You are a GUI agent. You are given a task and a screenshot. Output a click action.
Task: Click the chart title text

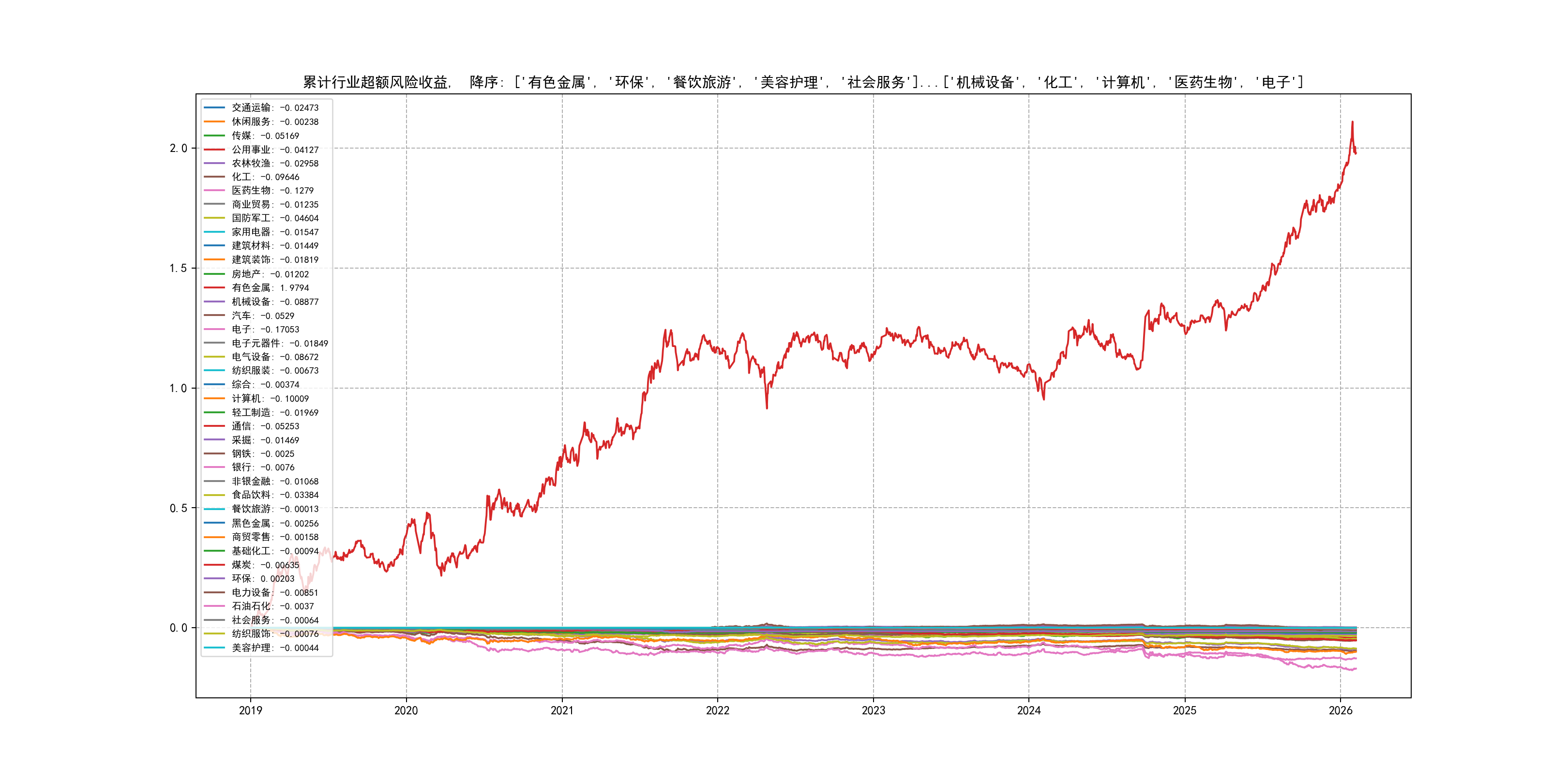tap(803, 82)
